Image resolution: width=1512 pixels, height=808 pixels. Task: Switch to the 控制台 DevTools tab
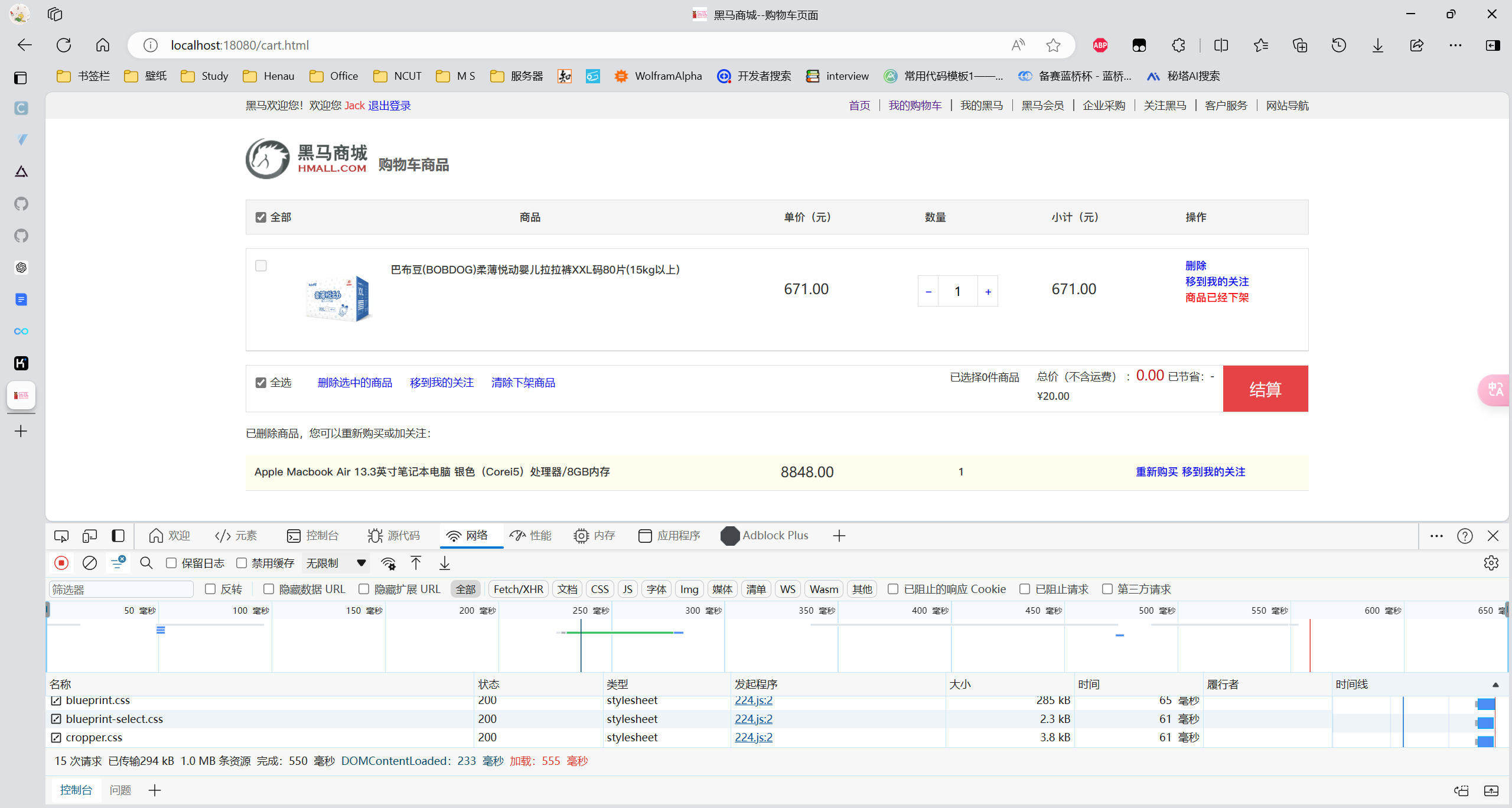pos(312,536)
